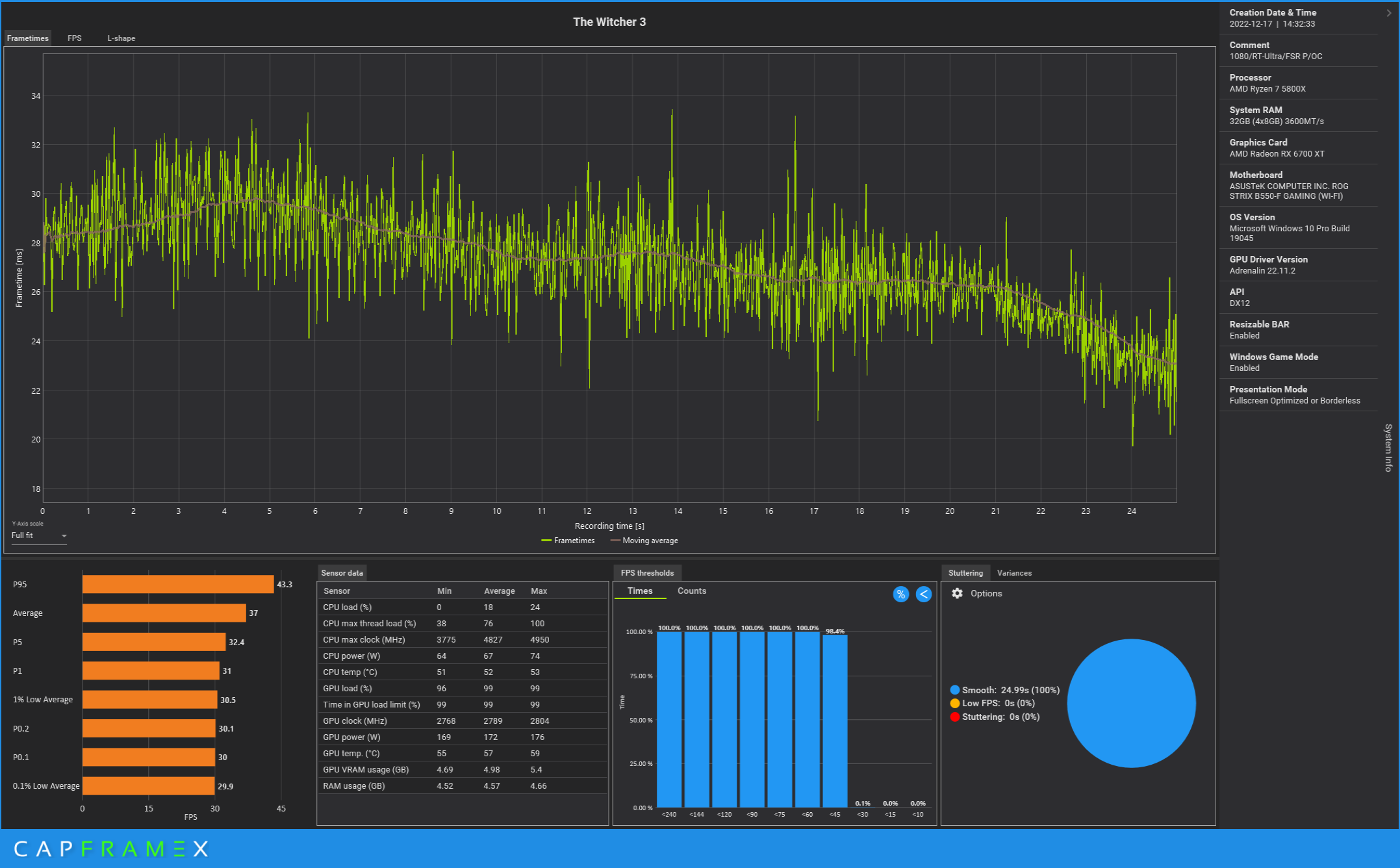Click the CapFrameX logo
Image resolution: width=1400 pixels, height=868 pixels.
[111, 849]
